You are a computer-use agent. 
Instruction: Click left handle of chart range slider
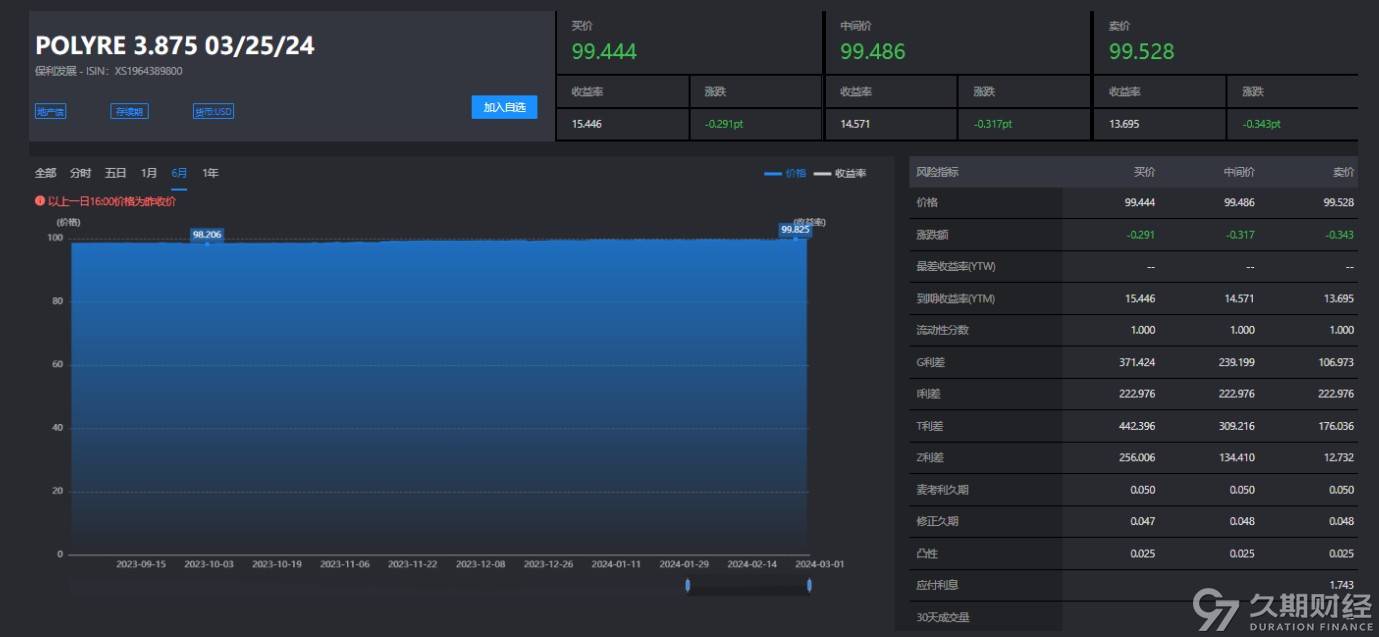tap(687, 585)
